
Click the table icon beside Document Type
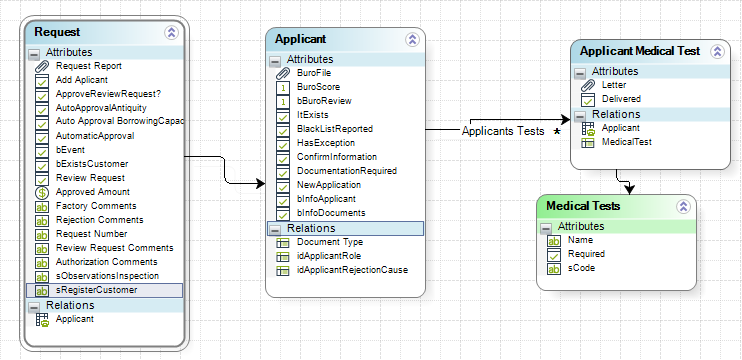(x=283, y=243)
